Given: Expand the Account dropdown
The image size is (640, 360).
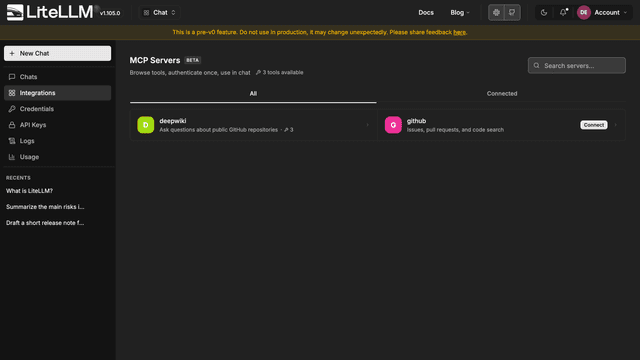Looking at the screenshot, I should click(x=610, y=13).
